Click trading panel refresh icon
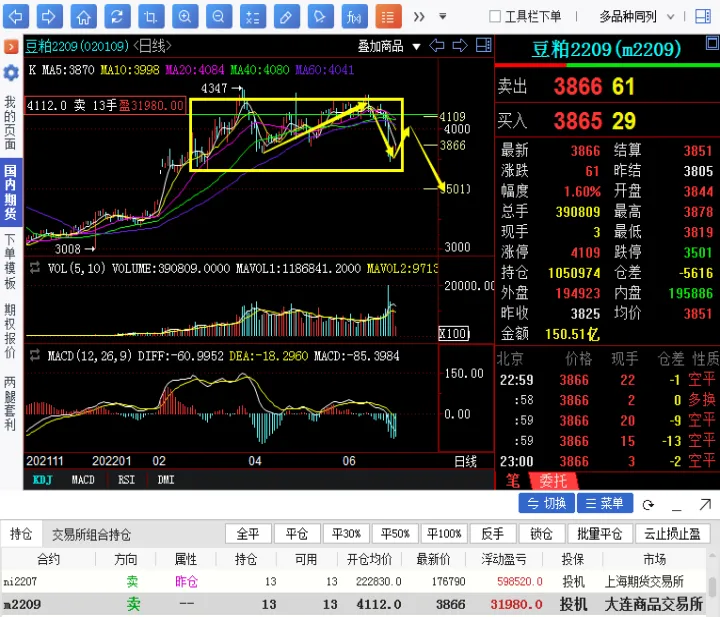 click(648, 505)
